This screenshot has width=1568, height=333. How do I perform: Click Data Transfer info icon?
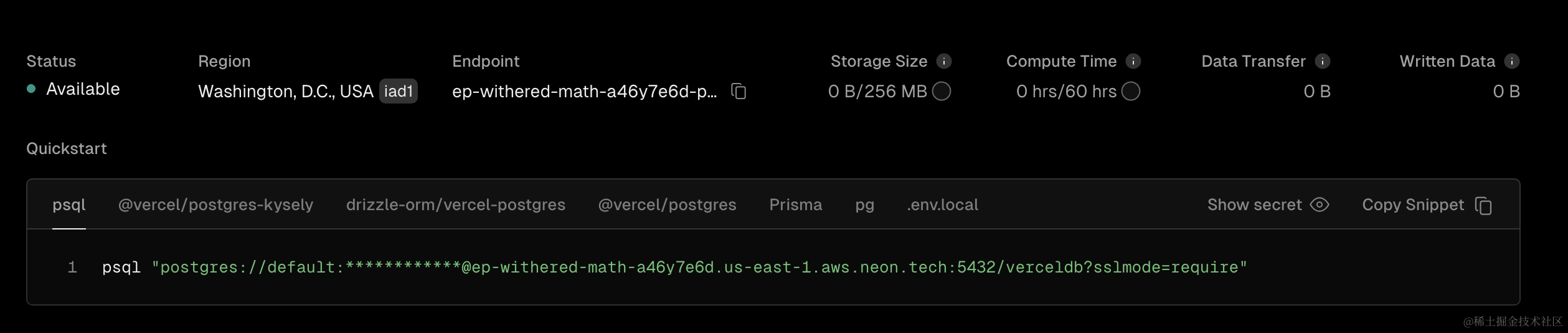1323,61
